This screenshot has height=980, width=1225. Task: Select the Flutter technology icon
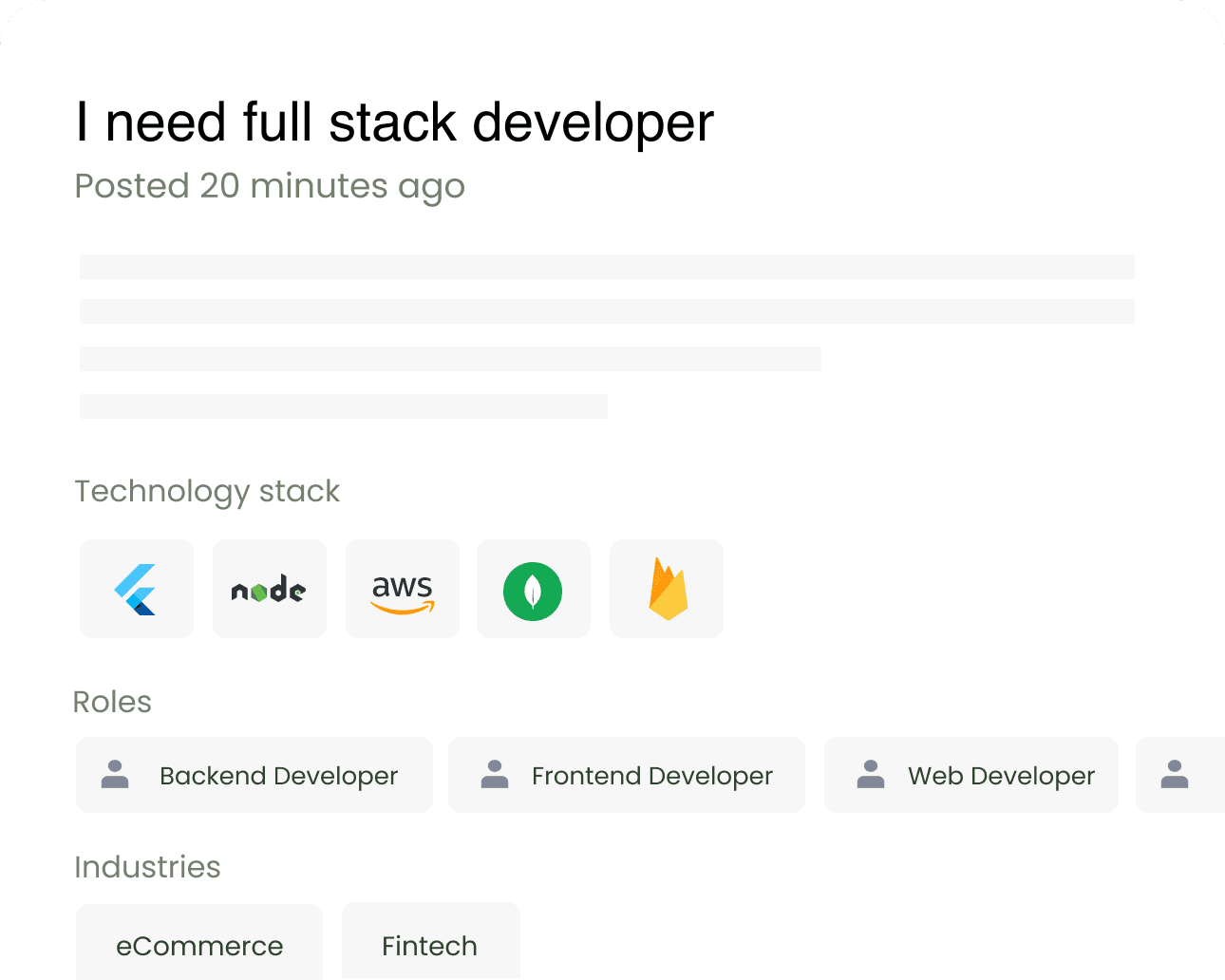point(137,589)
